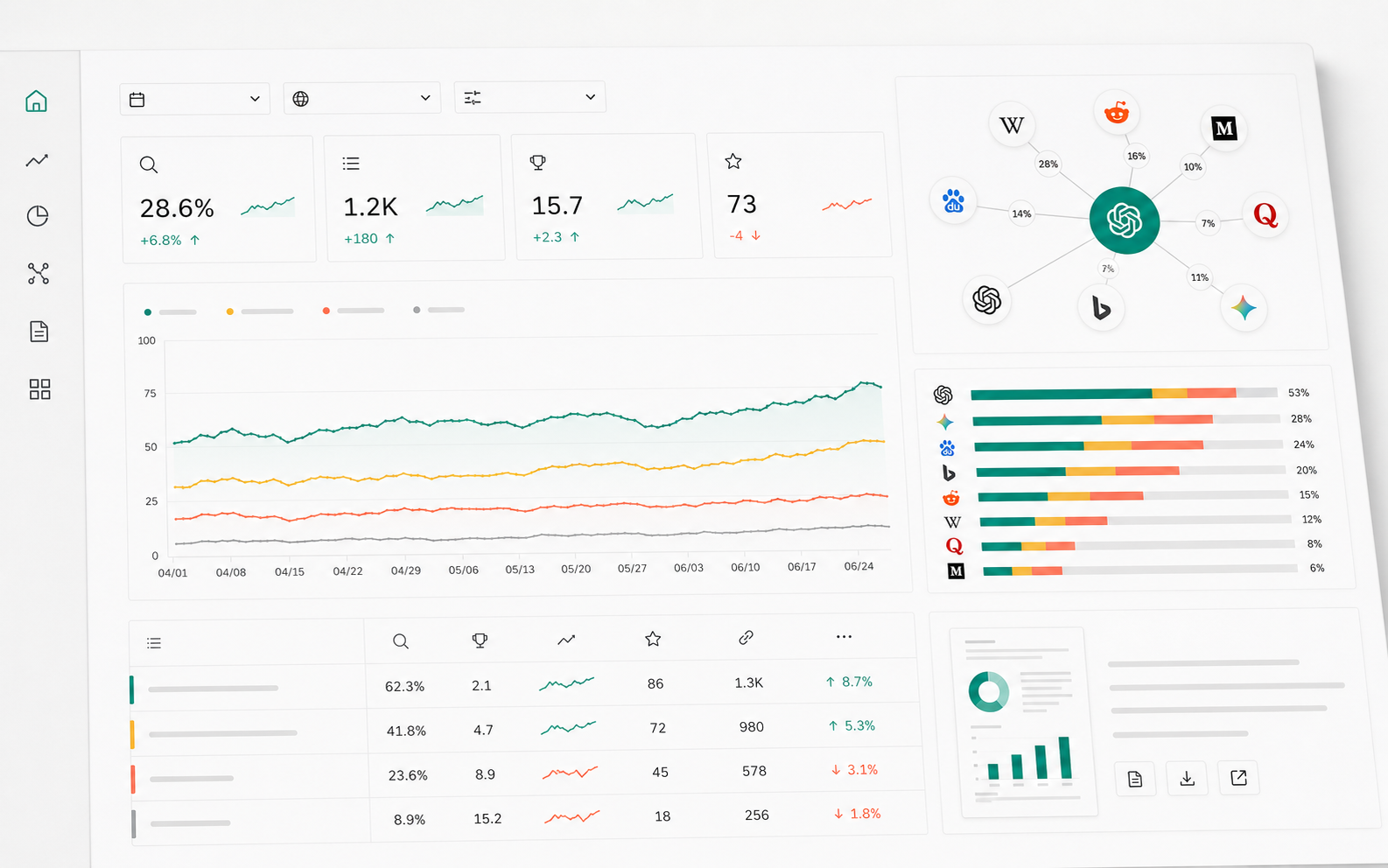Click the Medium icon beside the 6% bar
The height and width of the screenshot is (868, 1388).
956,571
